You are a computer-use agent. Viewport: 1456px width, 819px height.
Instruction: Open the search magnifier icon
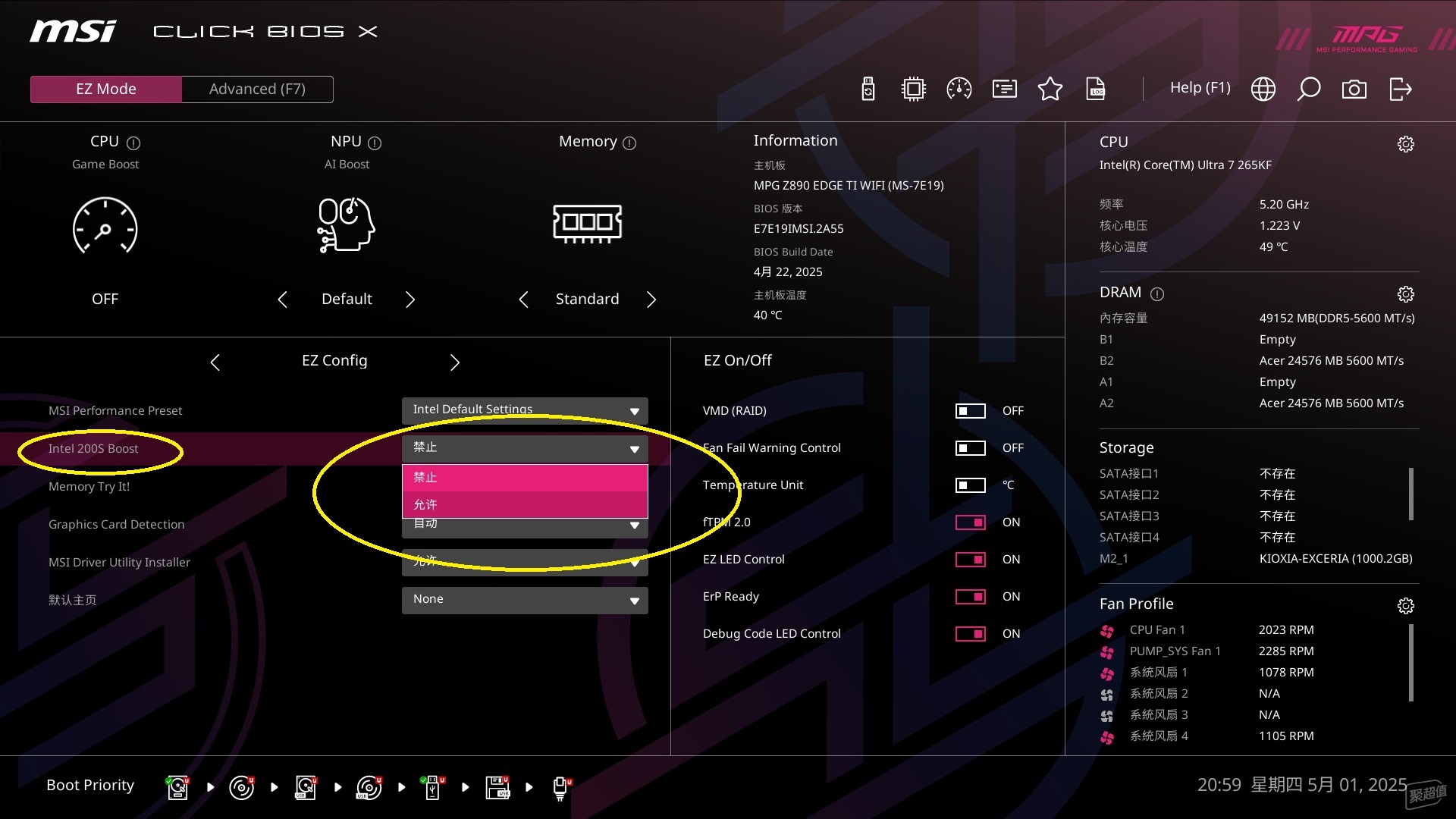tap(1309, 89)
